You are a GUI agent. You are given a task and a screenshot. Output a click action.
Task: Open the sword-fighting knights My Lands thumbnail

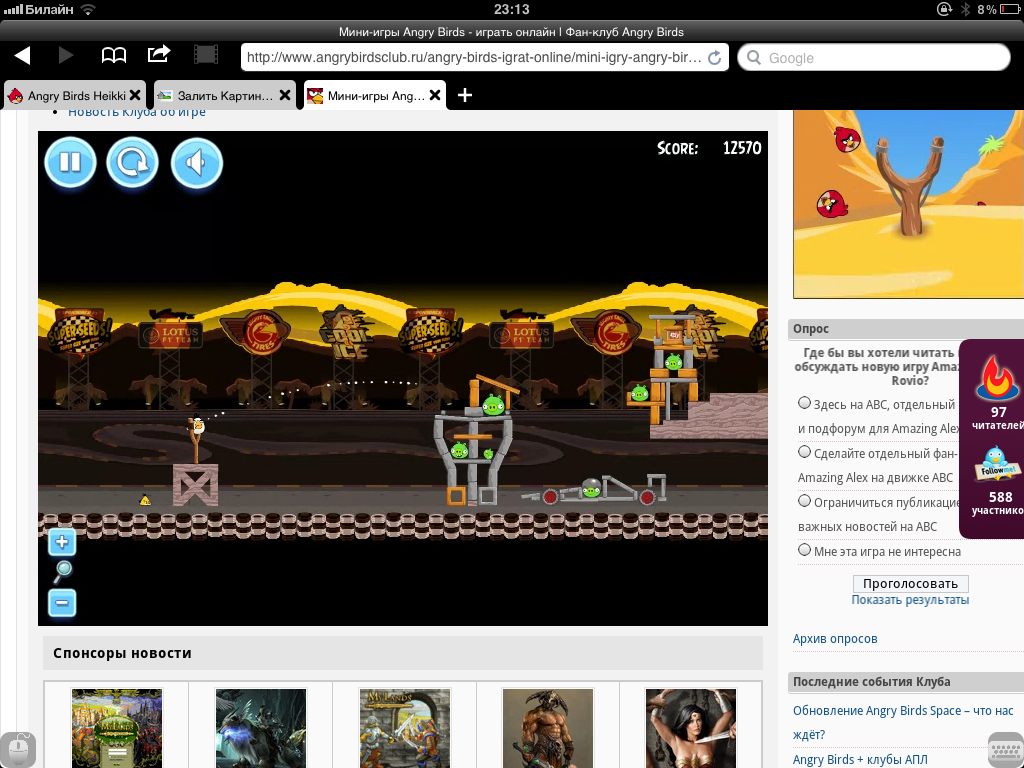[404, 728]
